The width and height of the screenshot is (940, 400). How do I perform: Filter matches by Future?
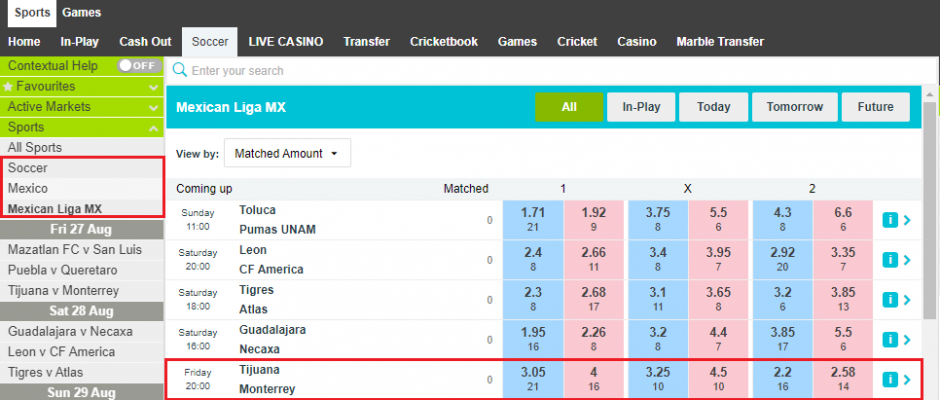point(875,107)
